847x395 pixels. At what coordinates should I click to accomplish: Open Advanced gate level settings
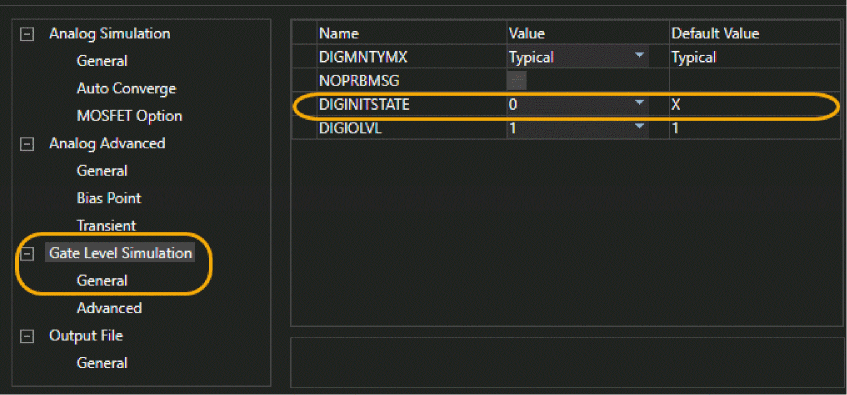[x=109, y=309]
